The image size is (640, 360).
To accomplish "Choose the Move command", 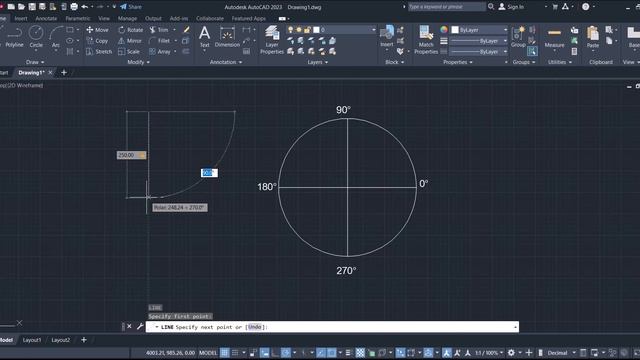I will pyautogui.click(x=98, y=30).
